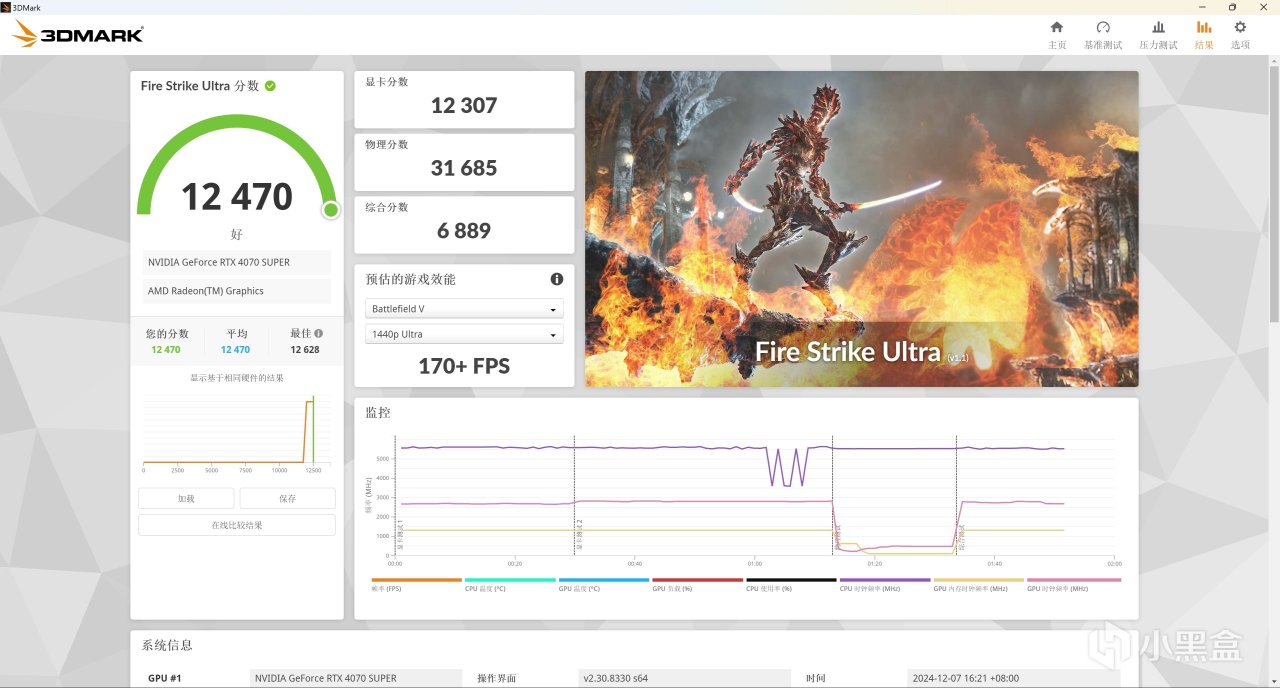
Task: Click the 监控 monitoring heading
Action: 378,412
